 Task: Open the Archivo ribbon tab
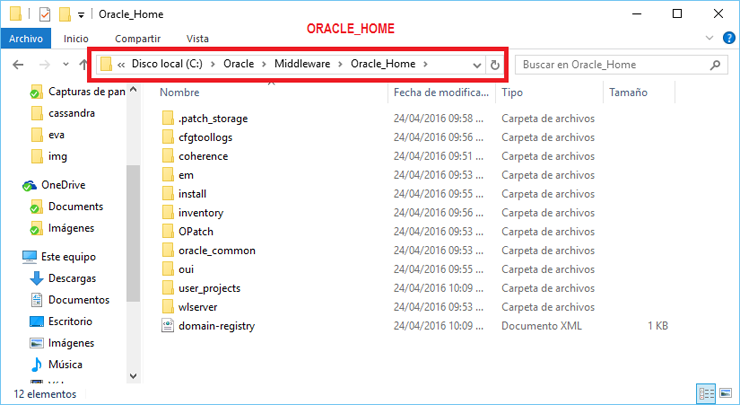(26, 39)
